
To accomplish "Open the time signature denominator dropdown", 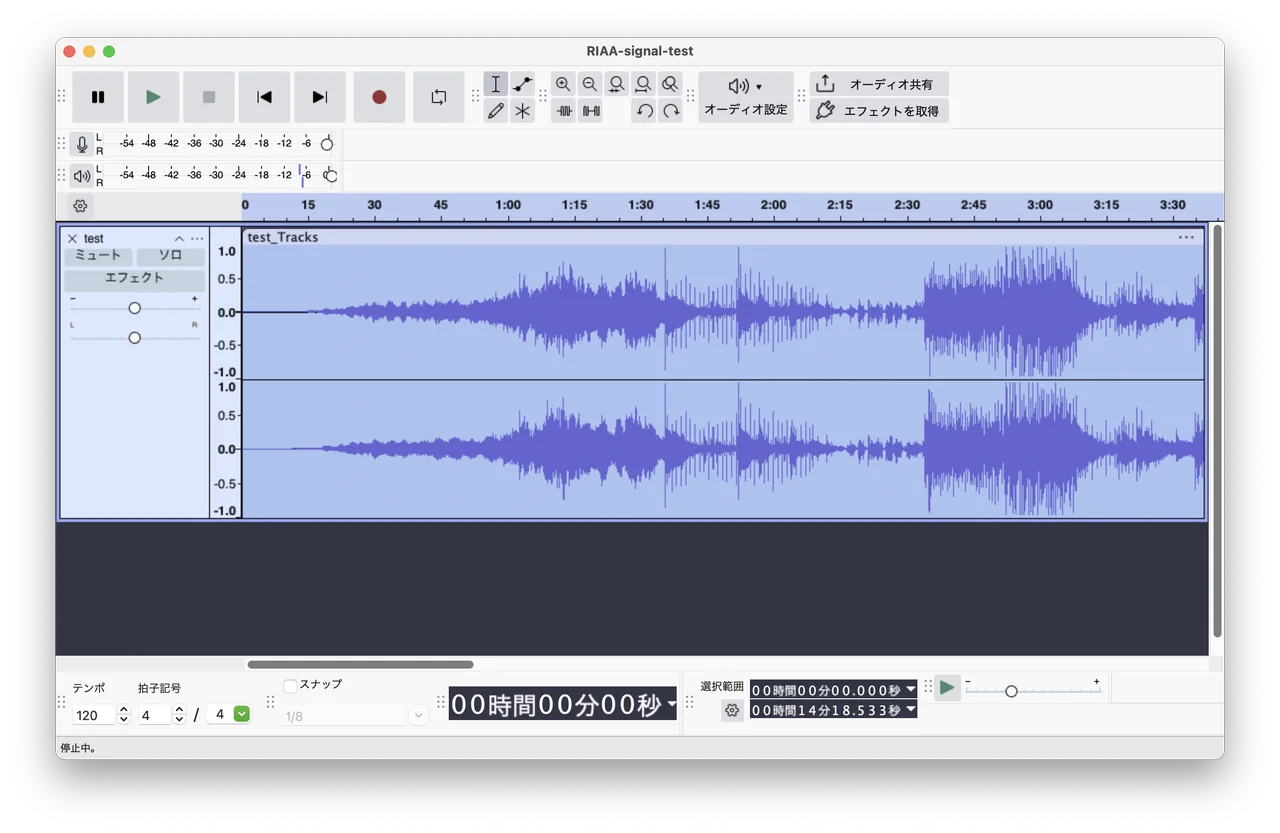I will pyautogui.click(x=241, y=714).
